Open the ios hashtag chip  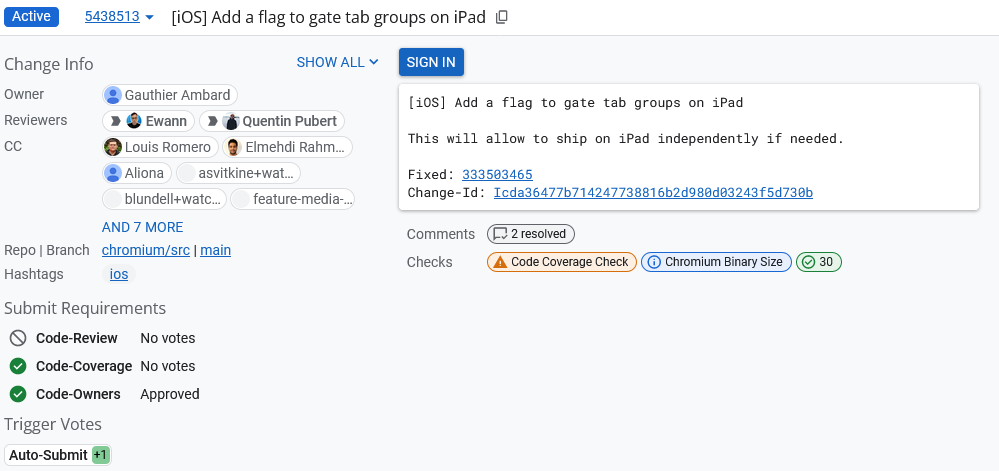(x=119, y=274)
